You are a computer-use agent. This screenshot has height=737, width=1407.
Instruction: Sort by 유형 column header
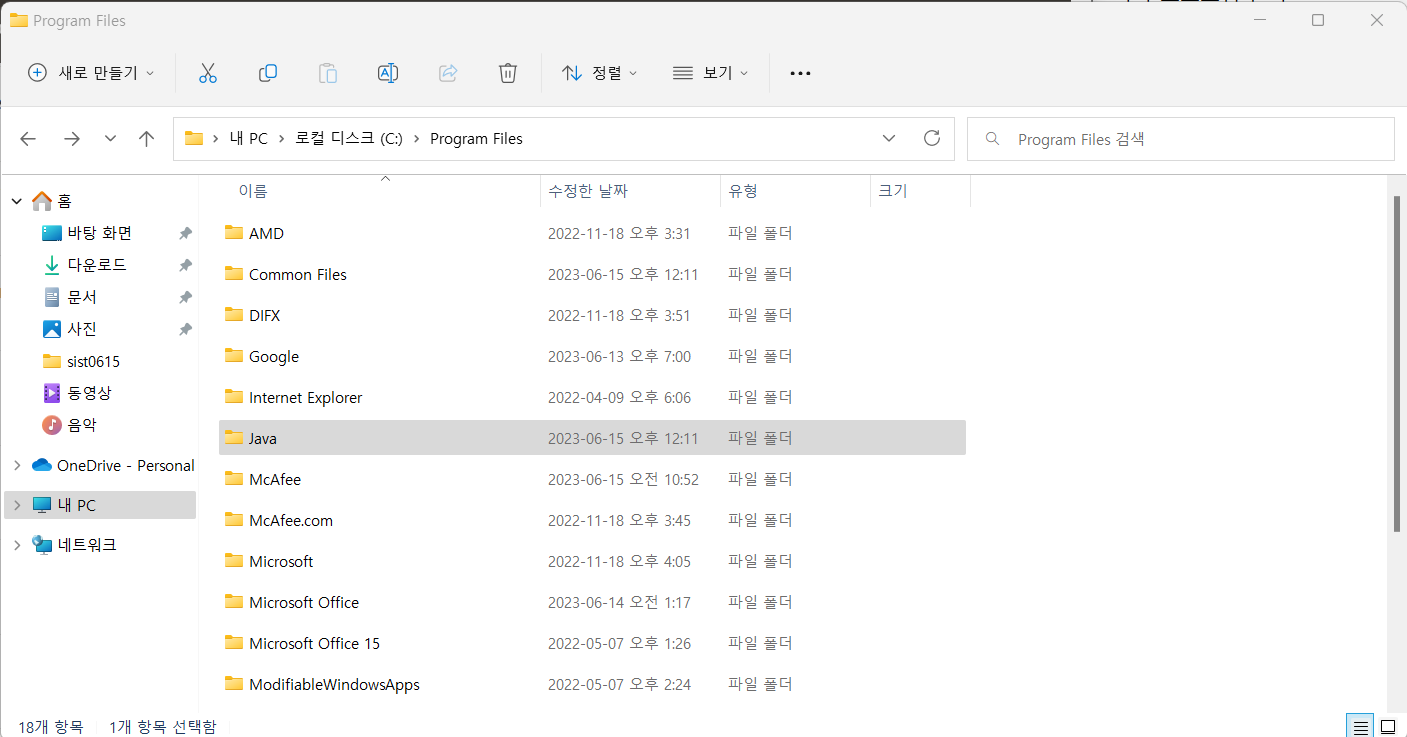tap(743, 191)
